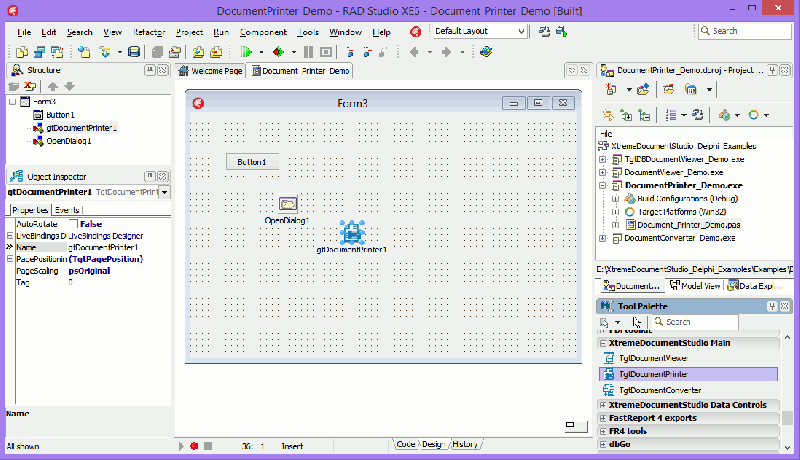Click the New Items toolbar icon
Image resolution: width=800 pixels, height=460 pixels.
click(x=84, y=52)
